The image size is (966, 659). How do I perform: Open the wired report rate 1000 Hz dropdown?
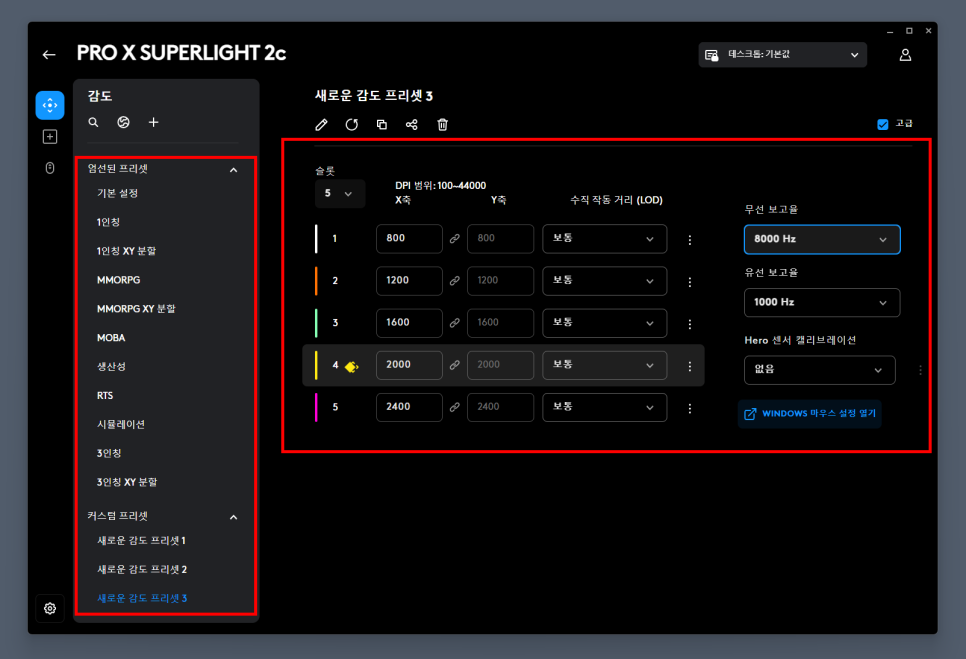[x=822, y=302]
